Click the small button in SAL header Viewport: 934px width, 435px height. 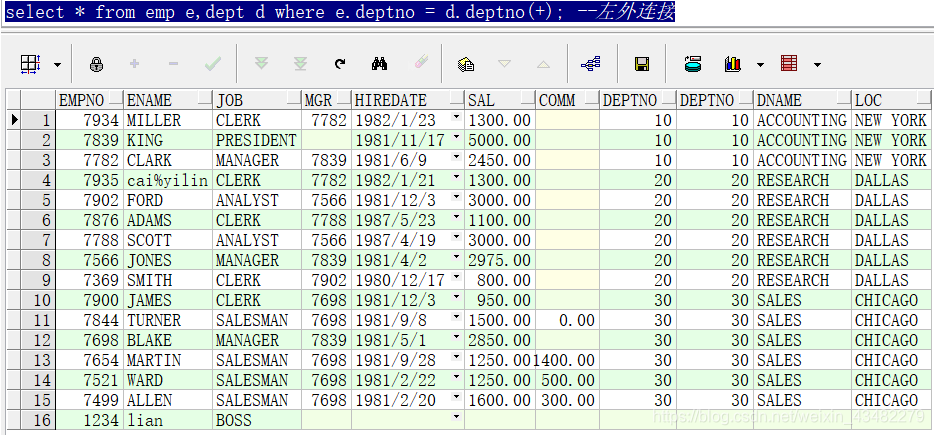528,99
